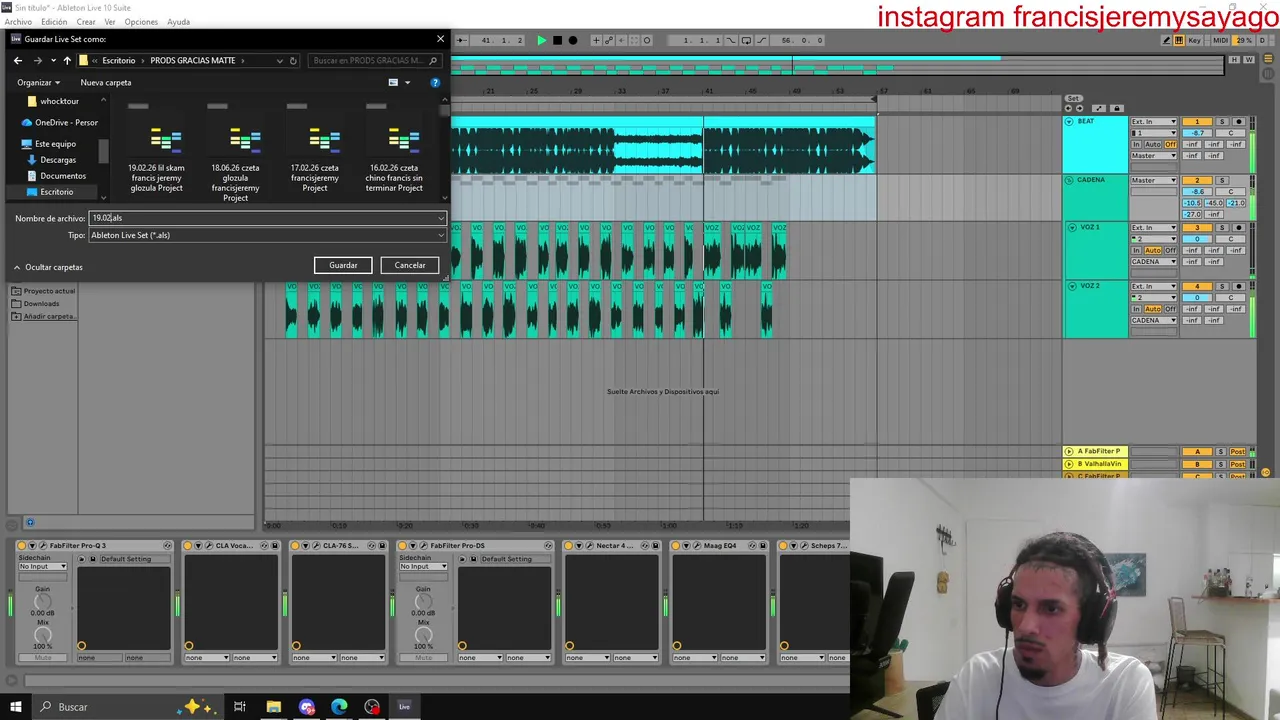Select BEAT track volume field -8.7
The height and width of the screenshot is (720, 1280).
pos(1197,133)
